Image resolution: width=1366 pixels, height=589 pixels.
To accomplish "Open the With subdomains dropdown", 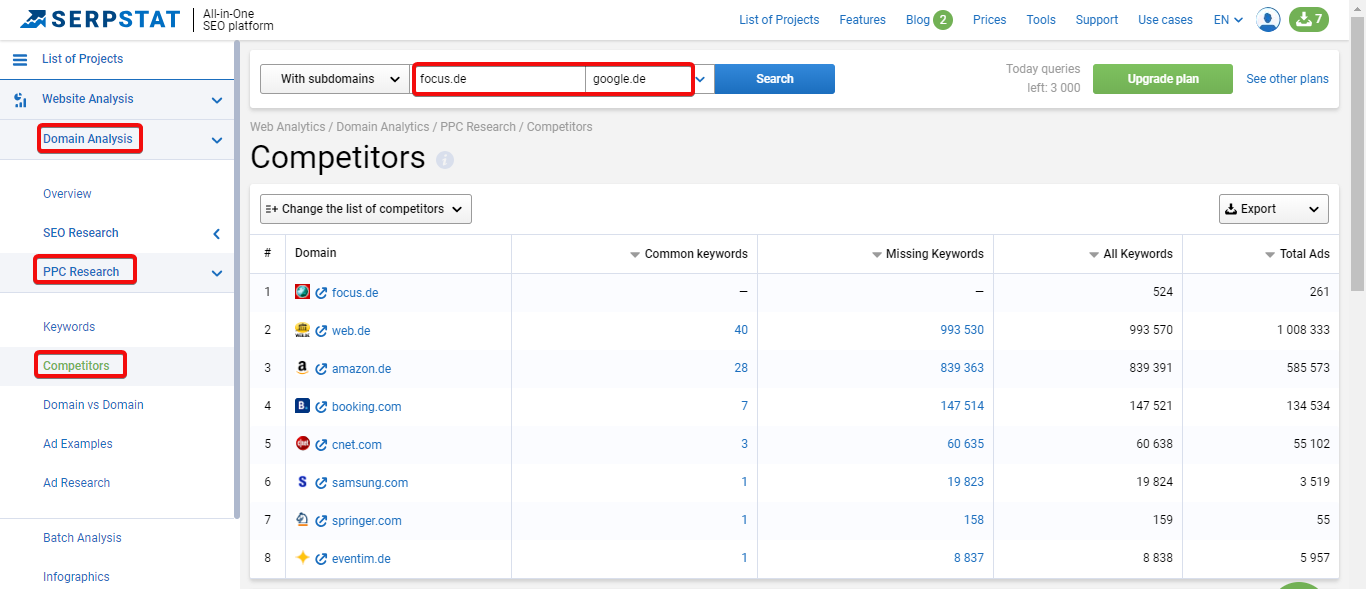I will pyautogui.click(x=335, y=79).
